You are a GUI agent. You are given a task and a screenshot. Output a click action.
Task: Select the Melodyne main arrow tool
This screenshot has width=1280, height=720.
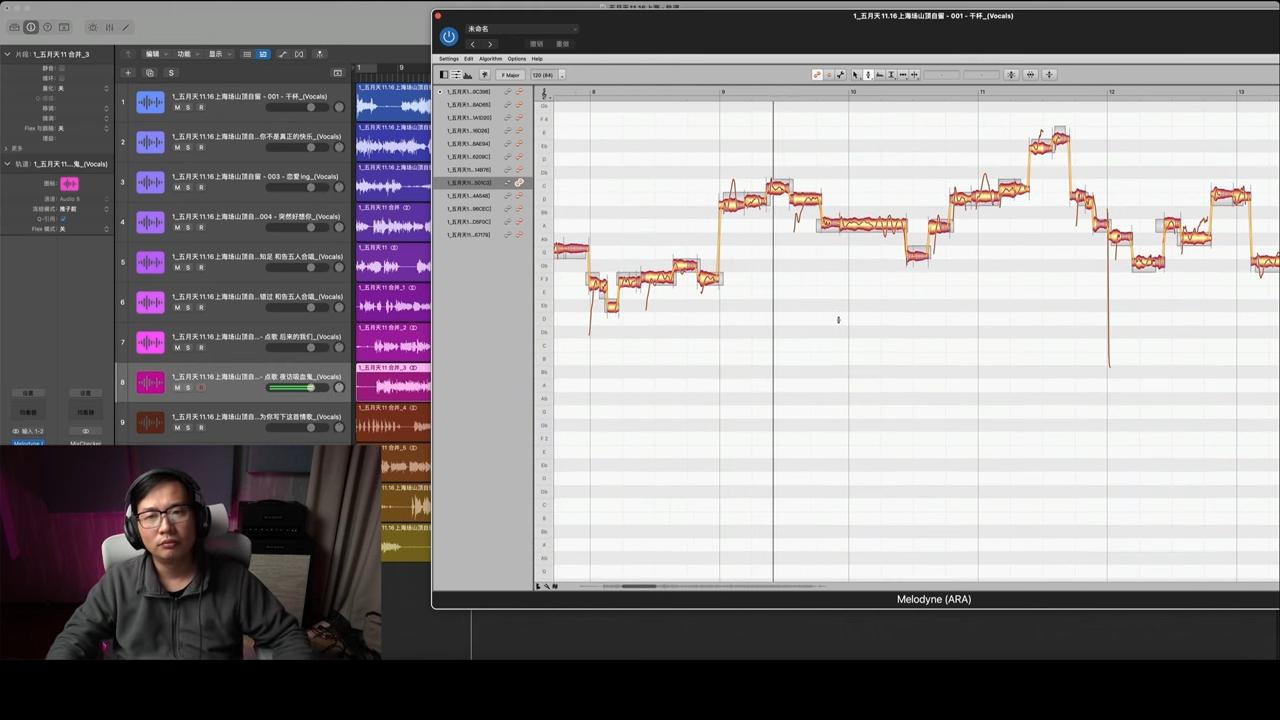855,75
